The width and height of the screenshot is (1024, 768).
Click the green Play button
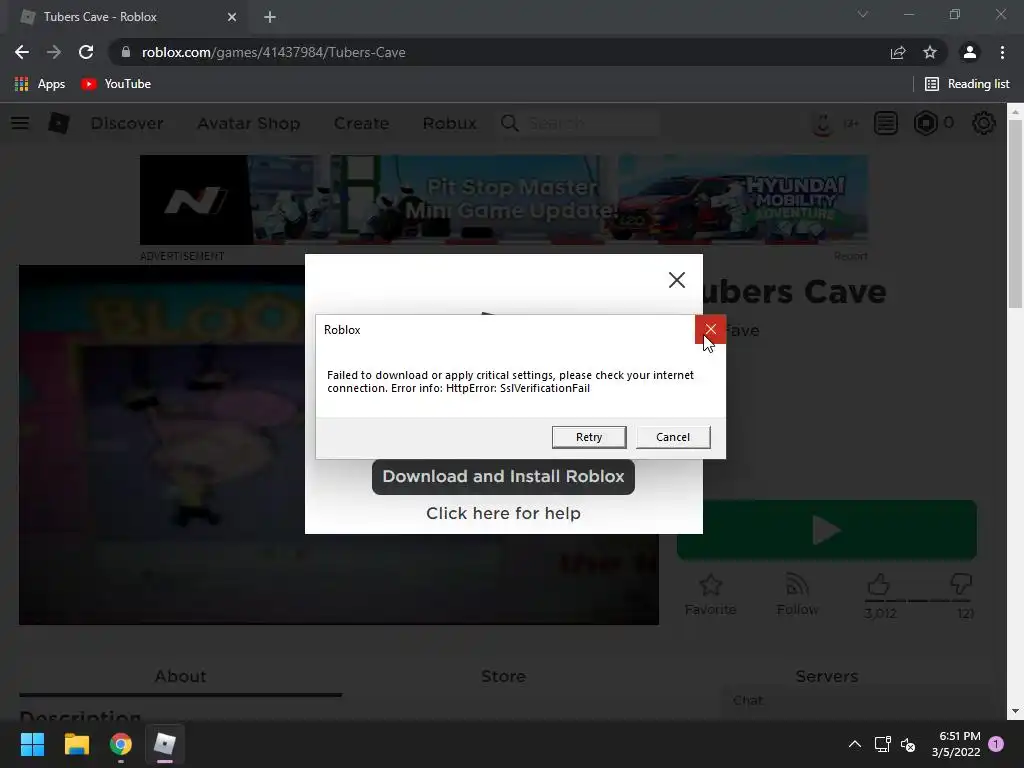[x=826, y=530]
